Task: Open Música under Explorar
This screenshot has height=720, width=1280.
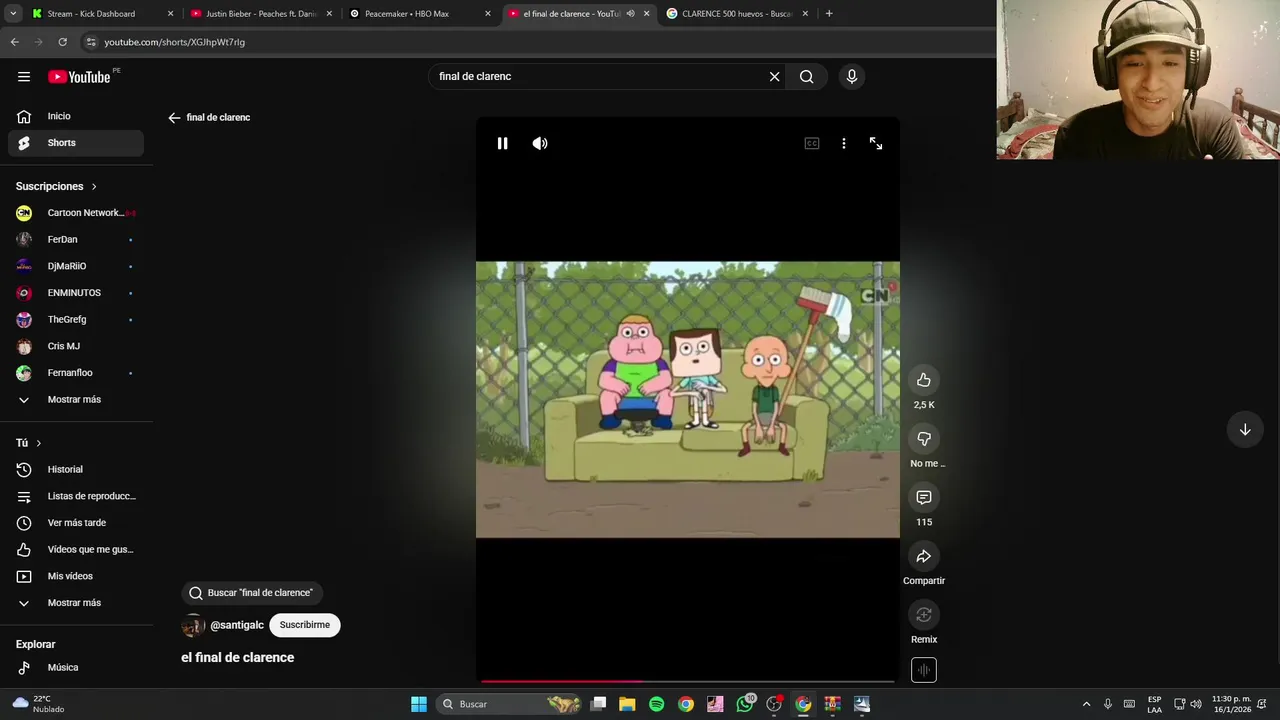Action: click(76, 667)
